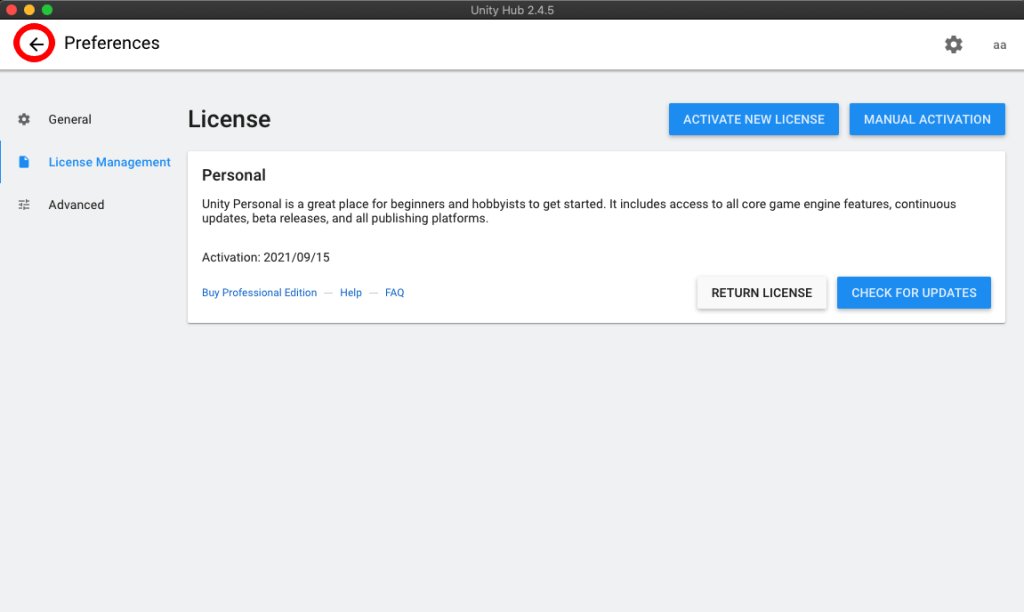The height and width of the screenshot is (612, 1024).
Task: Maximize the Unity Hub window
Action: coord(47,10)
